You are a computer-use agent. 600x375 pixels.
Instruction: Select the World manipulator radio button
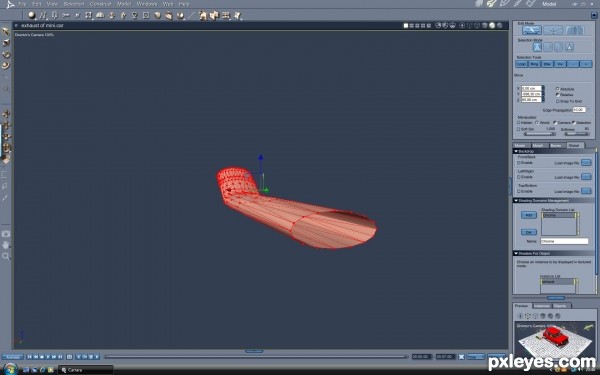pyautogui.click(x=537, y=122)
